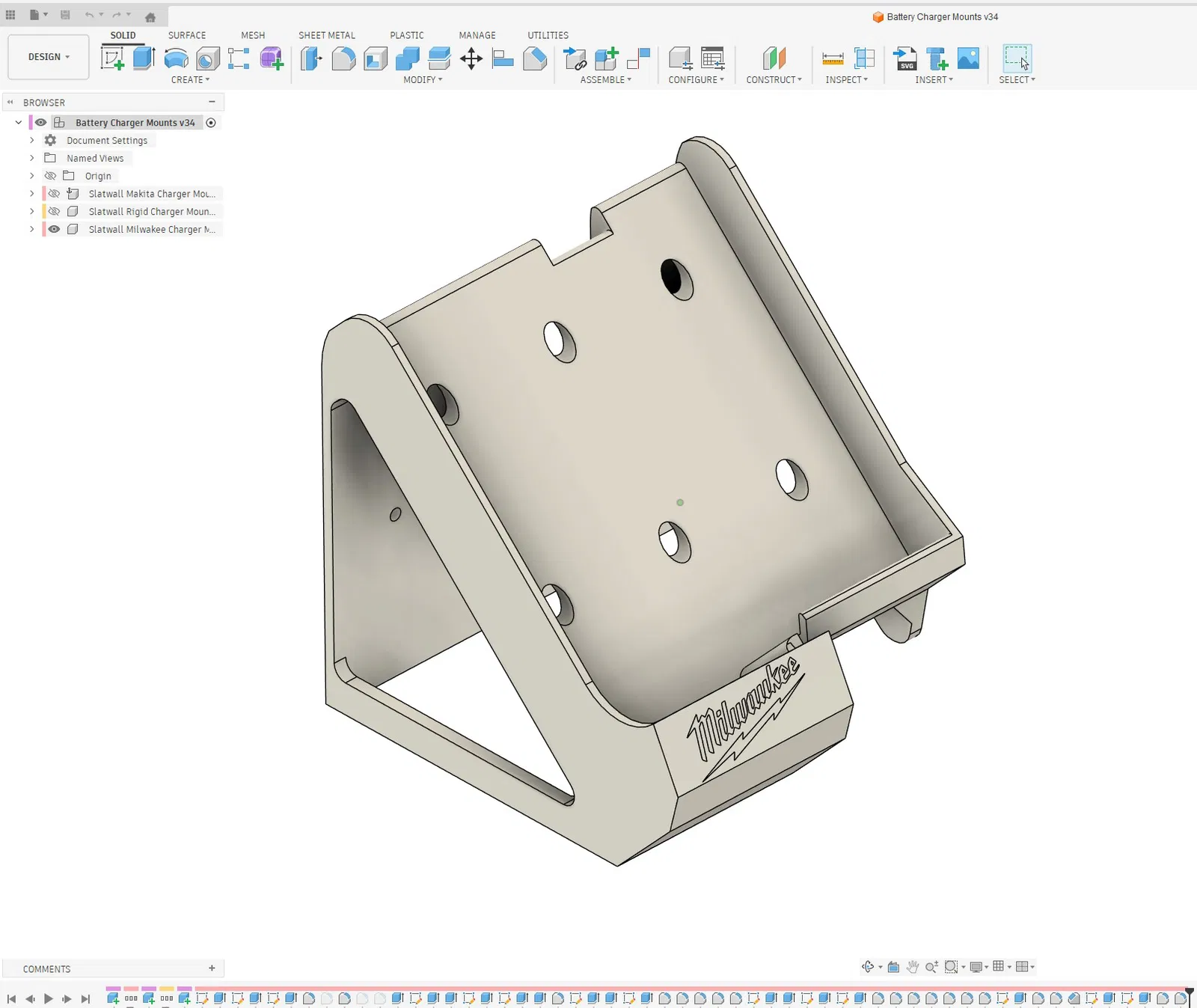This screenshot has width=1197, height=1008.
Task: Open the INSPECT dropdown menu
Action: [x=847, y=80]
